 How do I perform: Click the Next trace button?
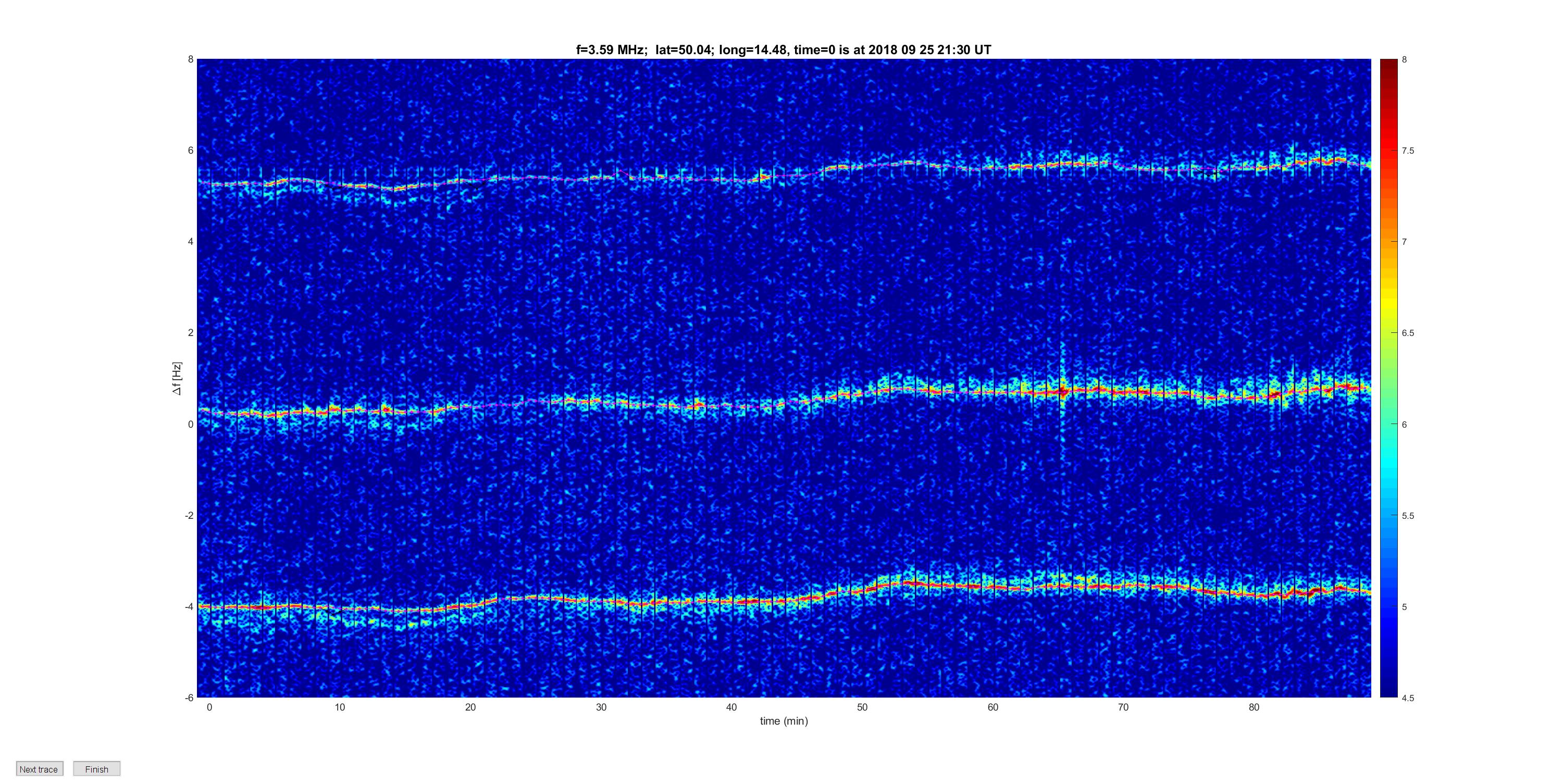pyautogui.click(x=40, y=769)
